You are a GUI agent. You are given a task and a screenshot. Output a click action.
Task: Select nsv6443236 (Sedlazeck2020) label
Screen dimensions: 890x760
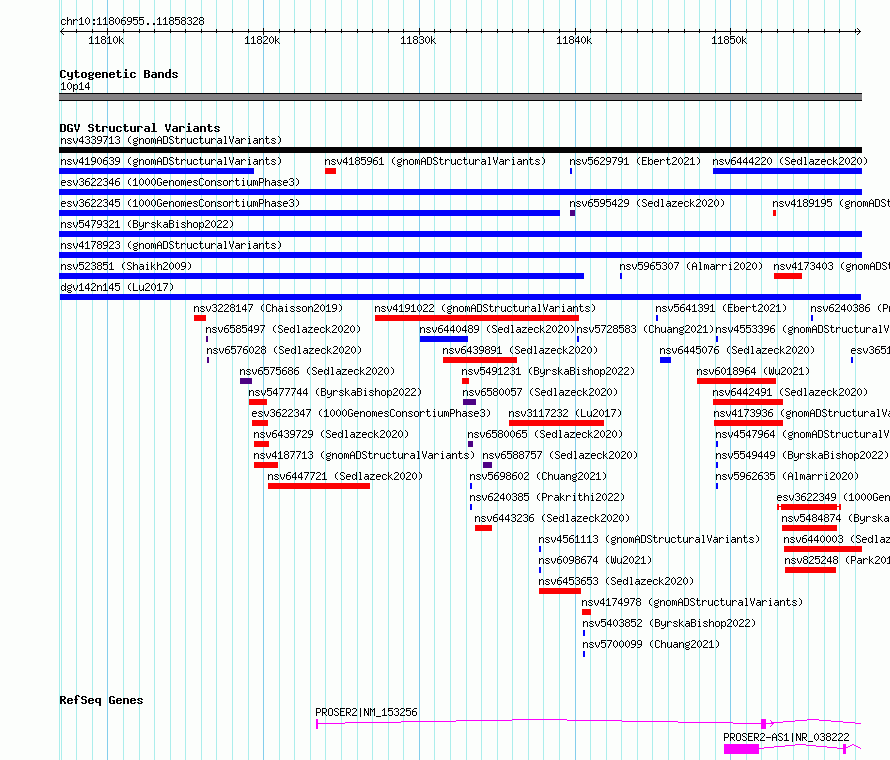coord(552,518)
